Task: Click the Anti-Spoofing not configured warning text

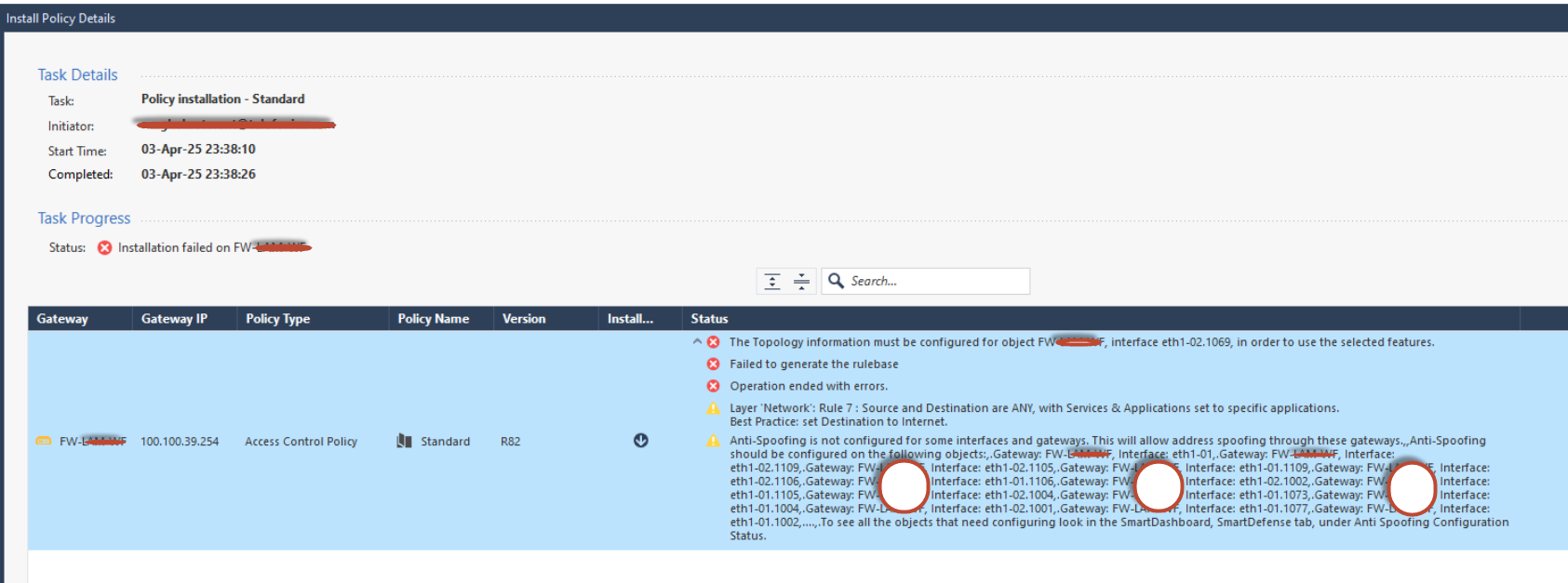Action: pyautogui.click(x=1119, y=488)
